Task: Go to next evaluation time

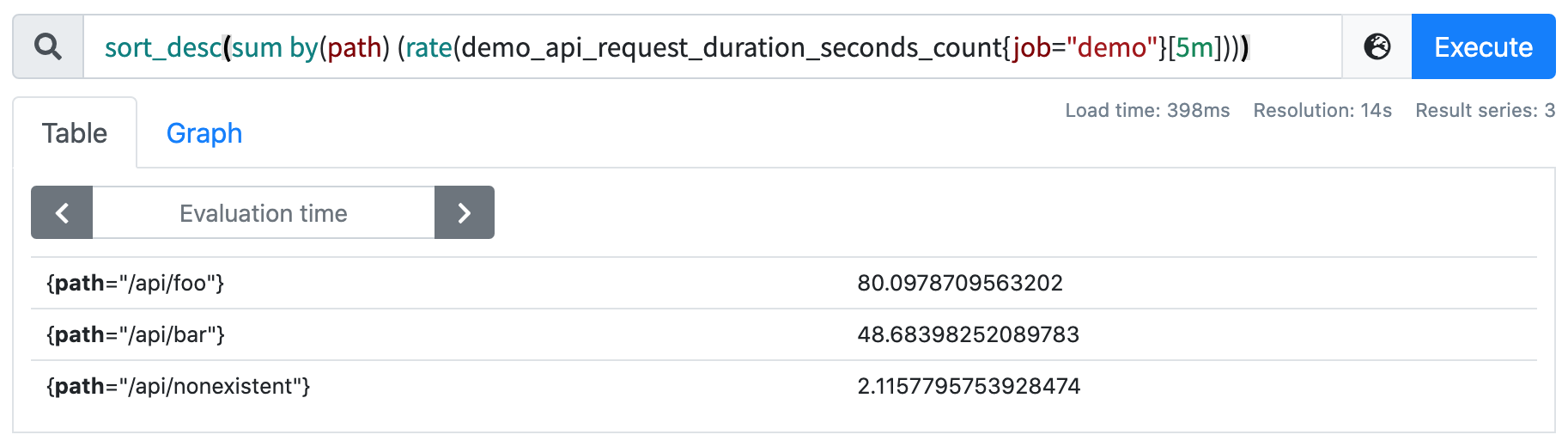Action: 465,212
